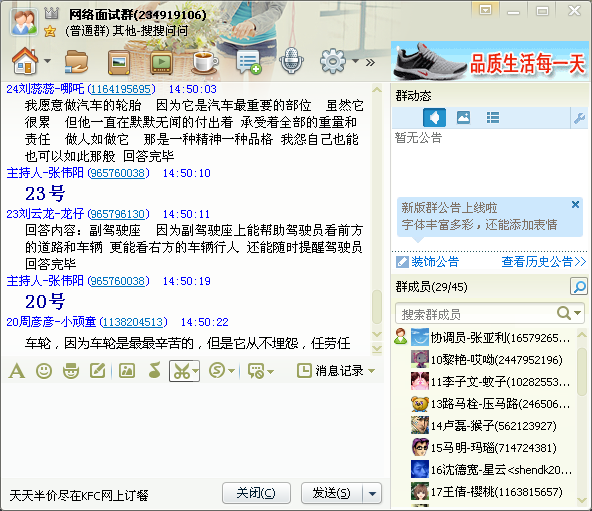Click the 关闭(C) button

point(256,493)
